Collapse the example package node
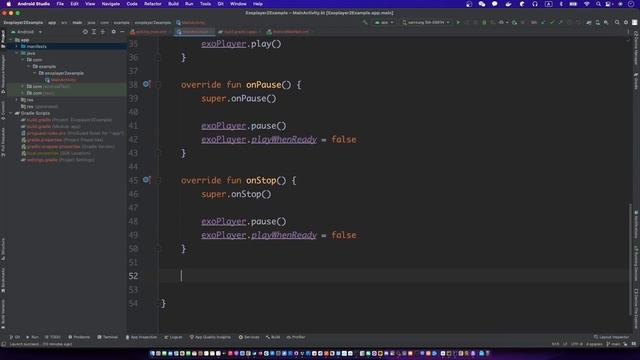 (x=29, y=67)
